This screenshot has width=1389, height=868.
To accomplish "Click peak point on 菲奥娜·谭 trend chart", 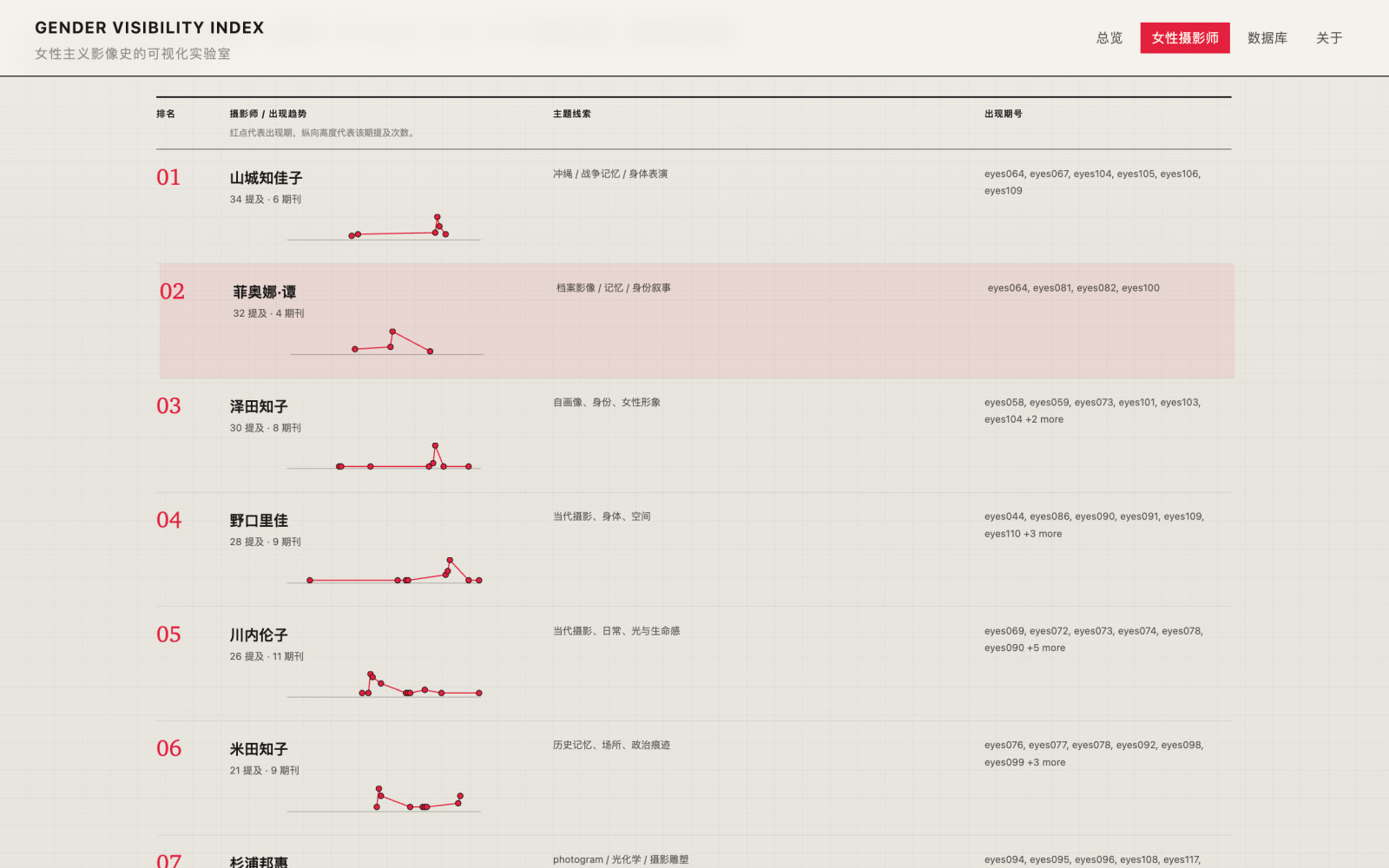I will coord(392,332).
